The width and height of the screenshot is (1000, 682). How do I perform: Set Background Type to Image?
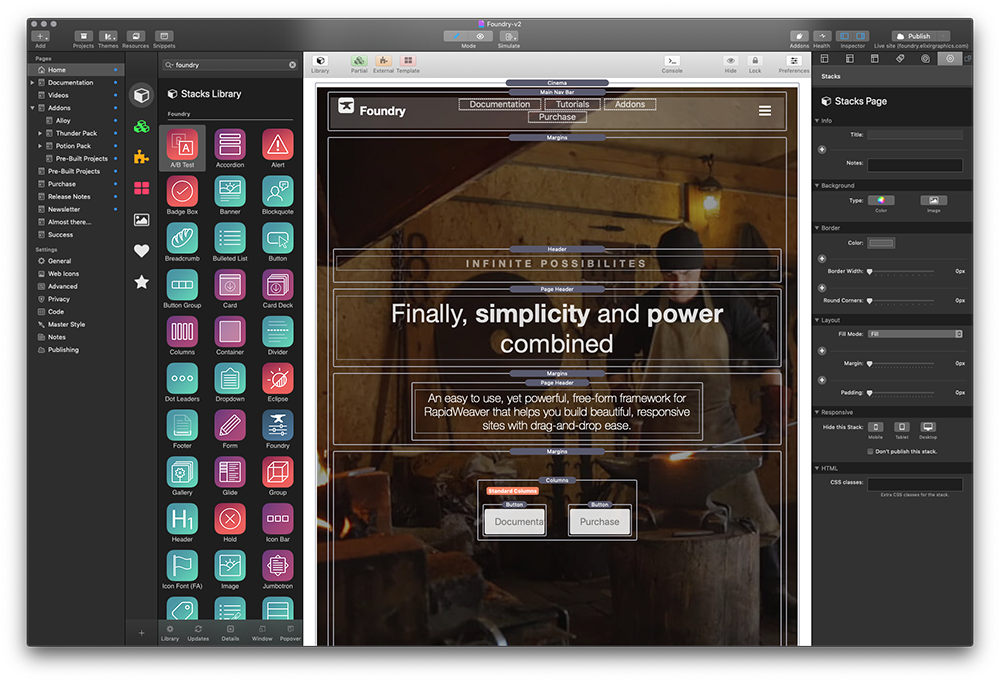click(x=934, y=200)
